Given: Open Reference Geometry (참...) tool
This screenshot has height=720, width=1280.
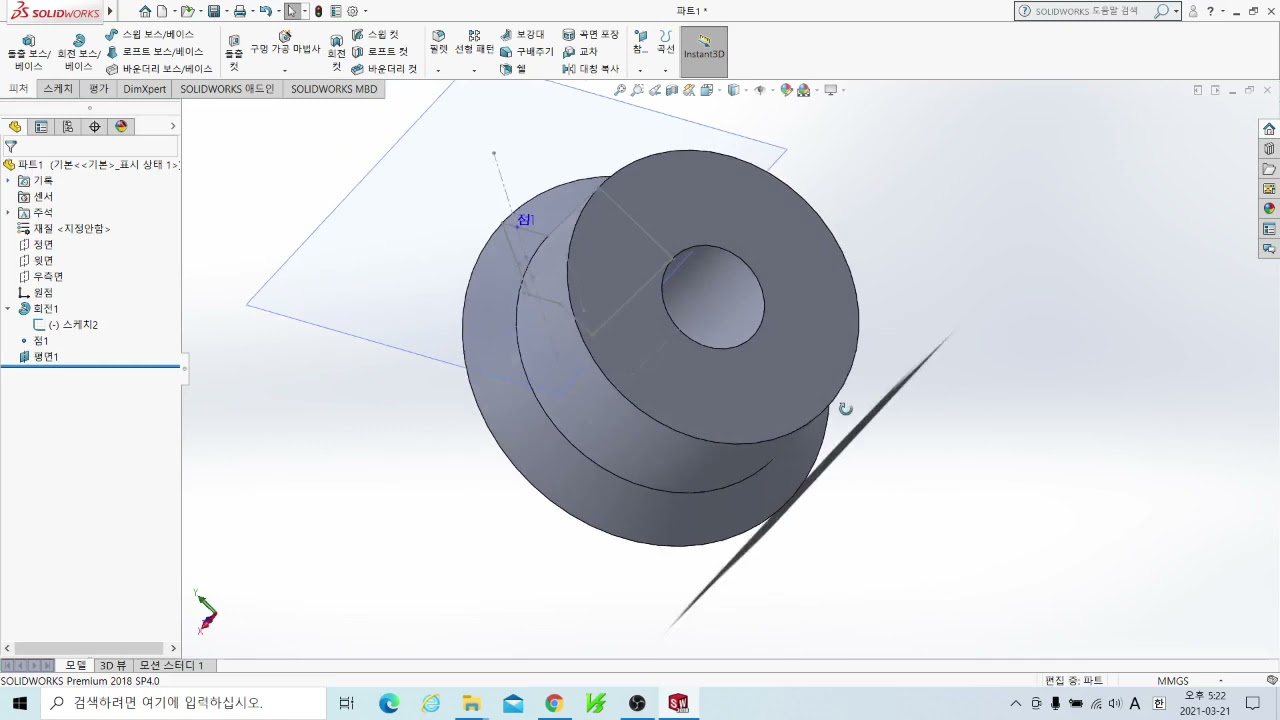Looking at the screenshot, I should tap(640, 42).
